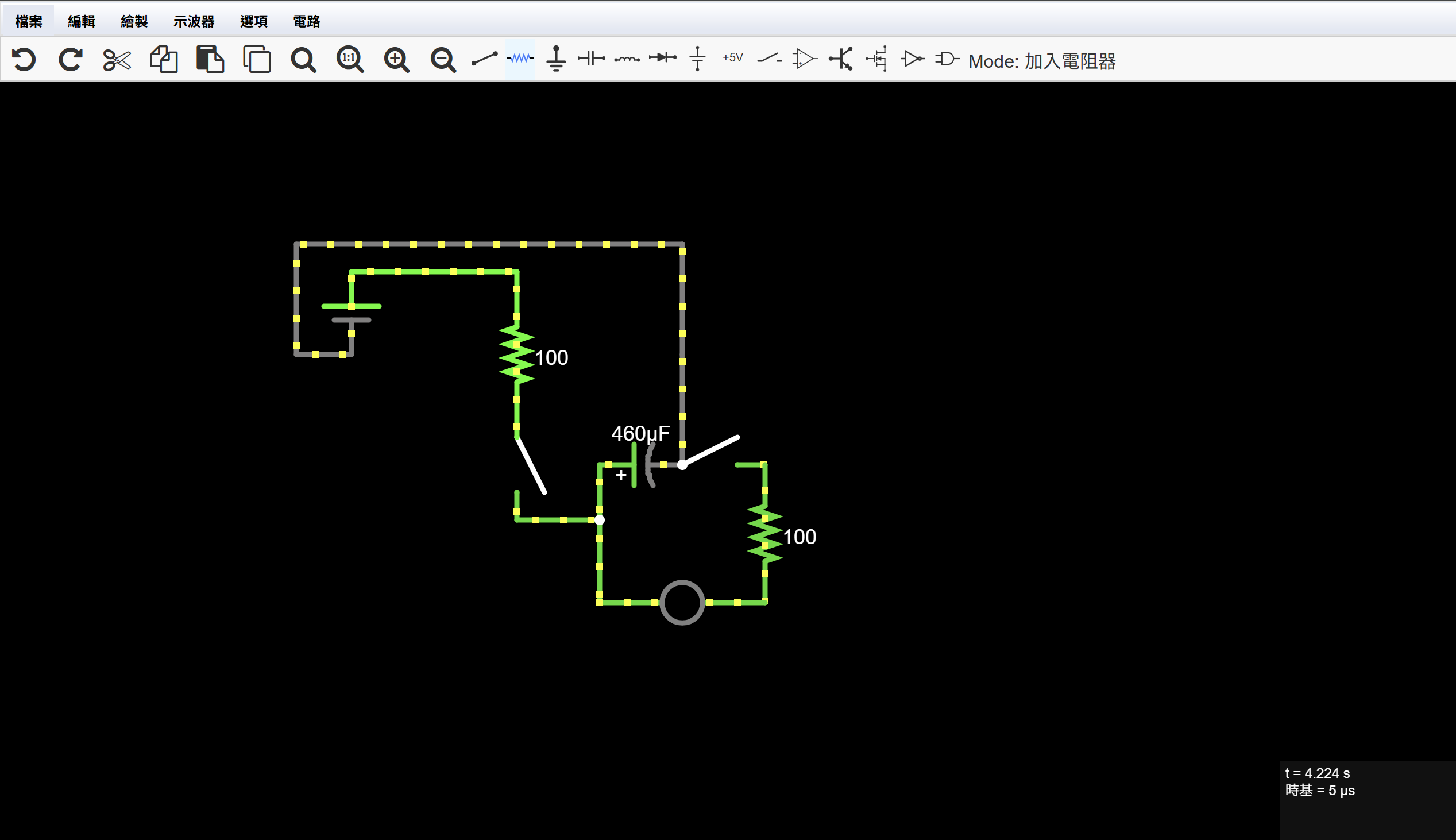Screen dimensions: 1456x840
Task: Select the switch tool in toolbar
Action: click(x=768, y=58)
